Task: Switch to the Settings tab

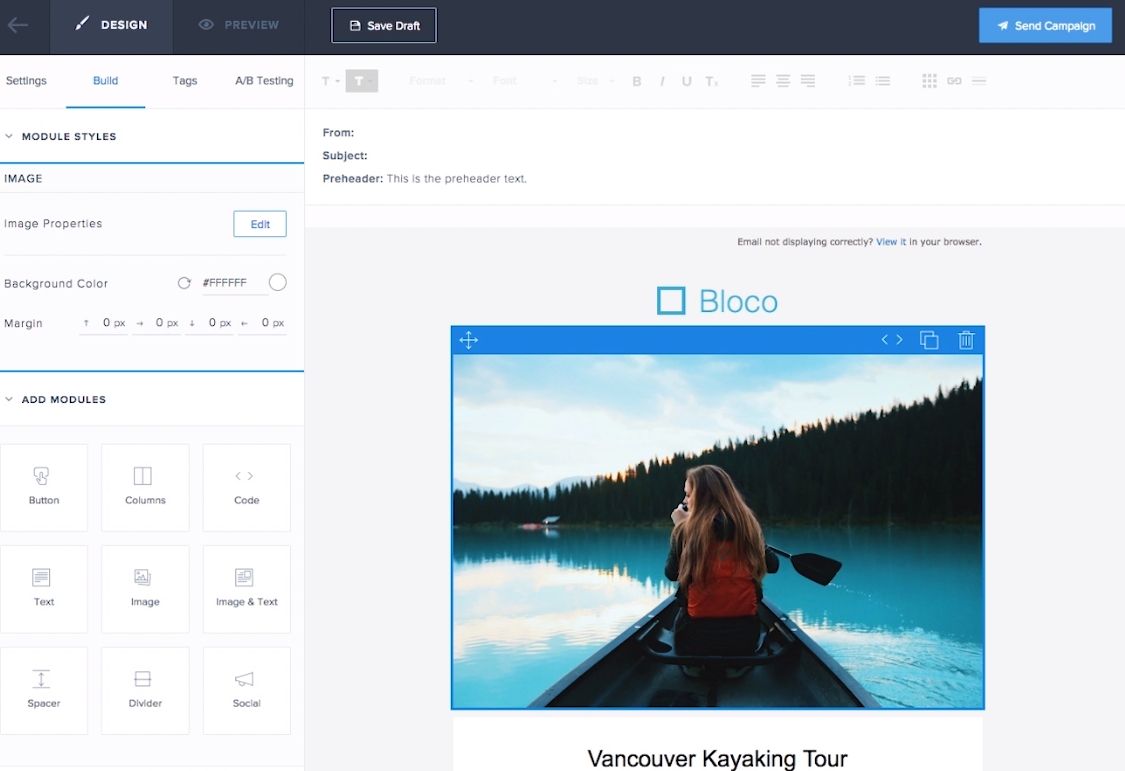Action: coord(26,81)
